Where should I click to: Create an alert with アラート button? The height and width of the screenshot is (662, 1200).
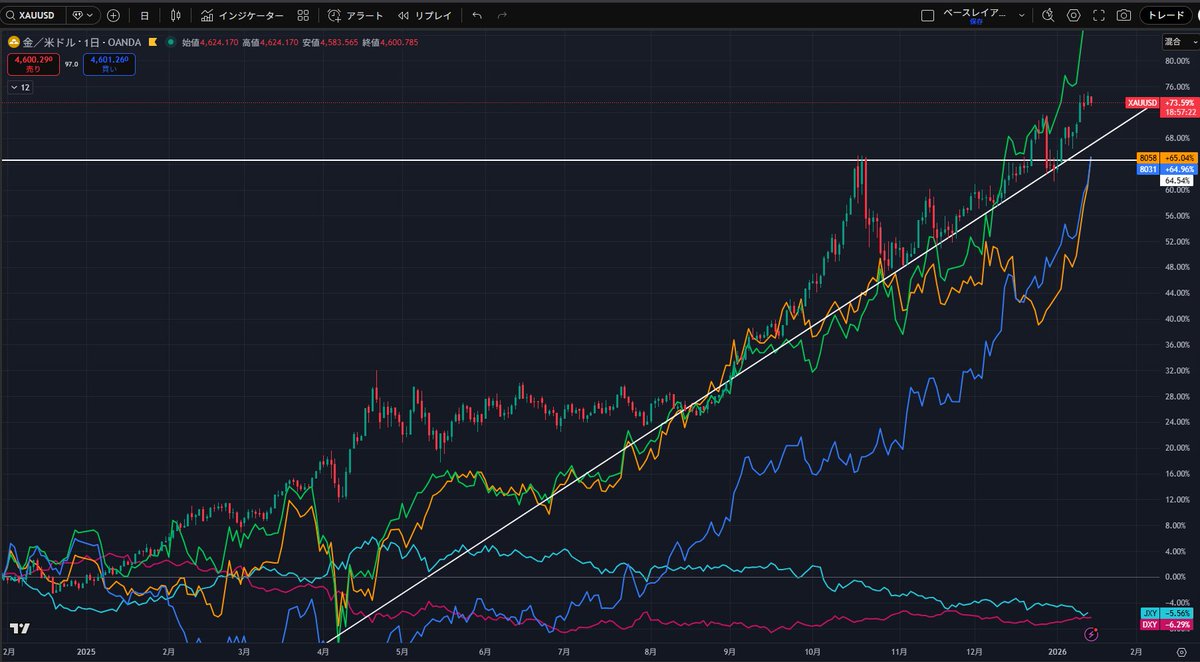355,15
